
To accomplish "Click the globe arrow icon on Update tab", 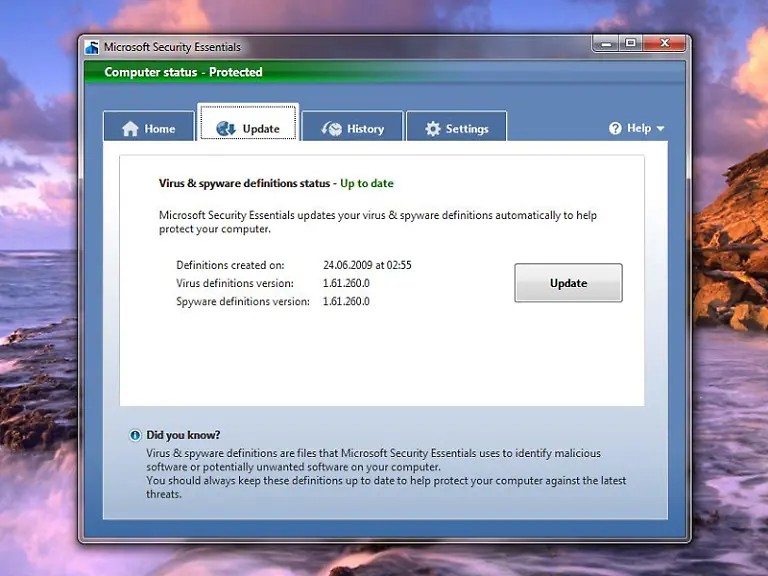I will click(225, 129).
